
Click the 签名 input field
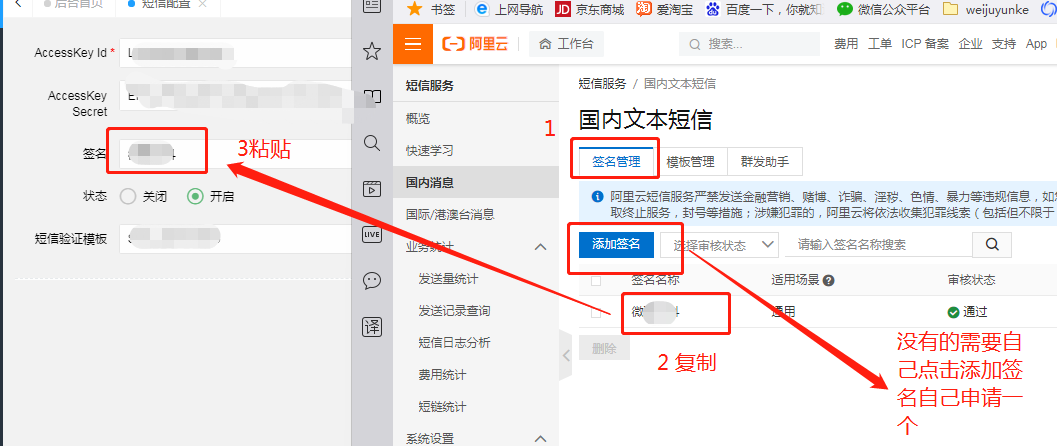click(x=235, y=154)
